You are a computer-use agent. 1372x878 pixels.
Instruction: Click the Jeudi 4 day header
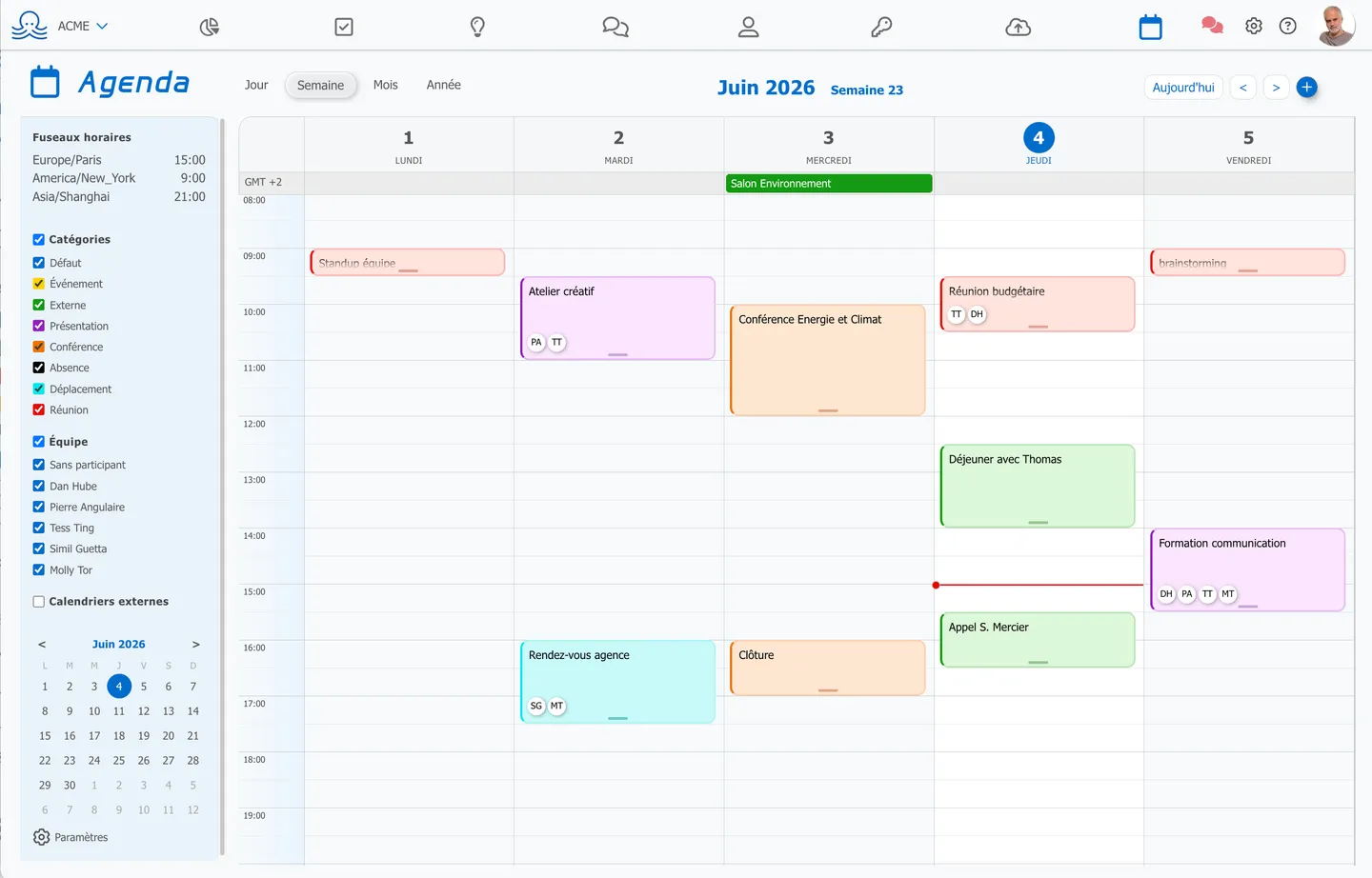click(x=1039, y=145)
